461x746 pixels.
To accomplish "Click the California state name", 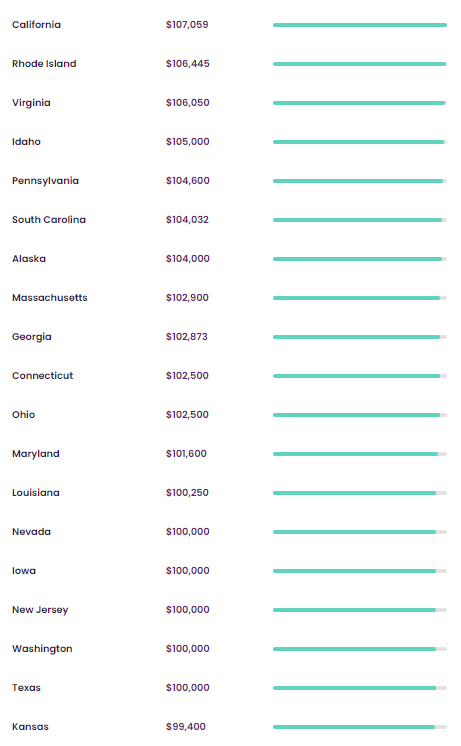I will pyautogui.click(x=36, y=25).
